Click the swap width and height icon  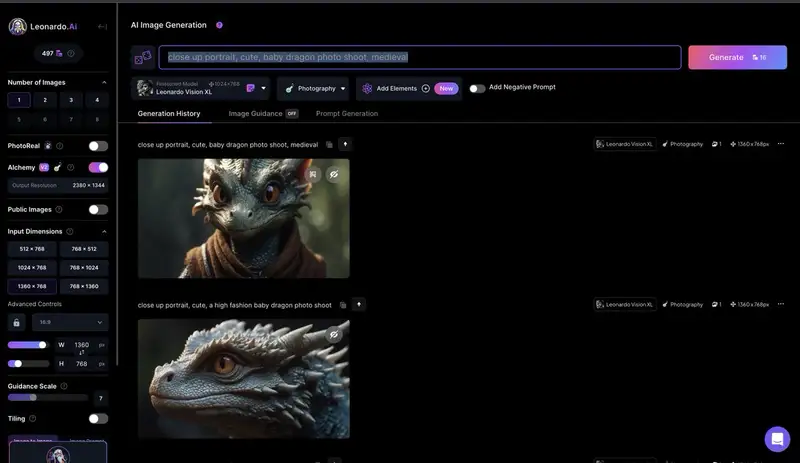click(82, 354)
